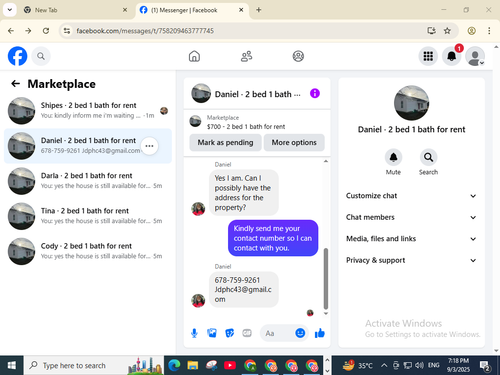Open the Shipes conversation
This screenshot has height=375, width=500.
pyautogui.click(x=88, y=111)
